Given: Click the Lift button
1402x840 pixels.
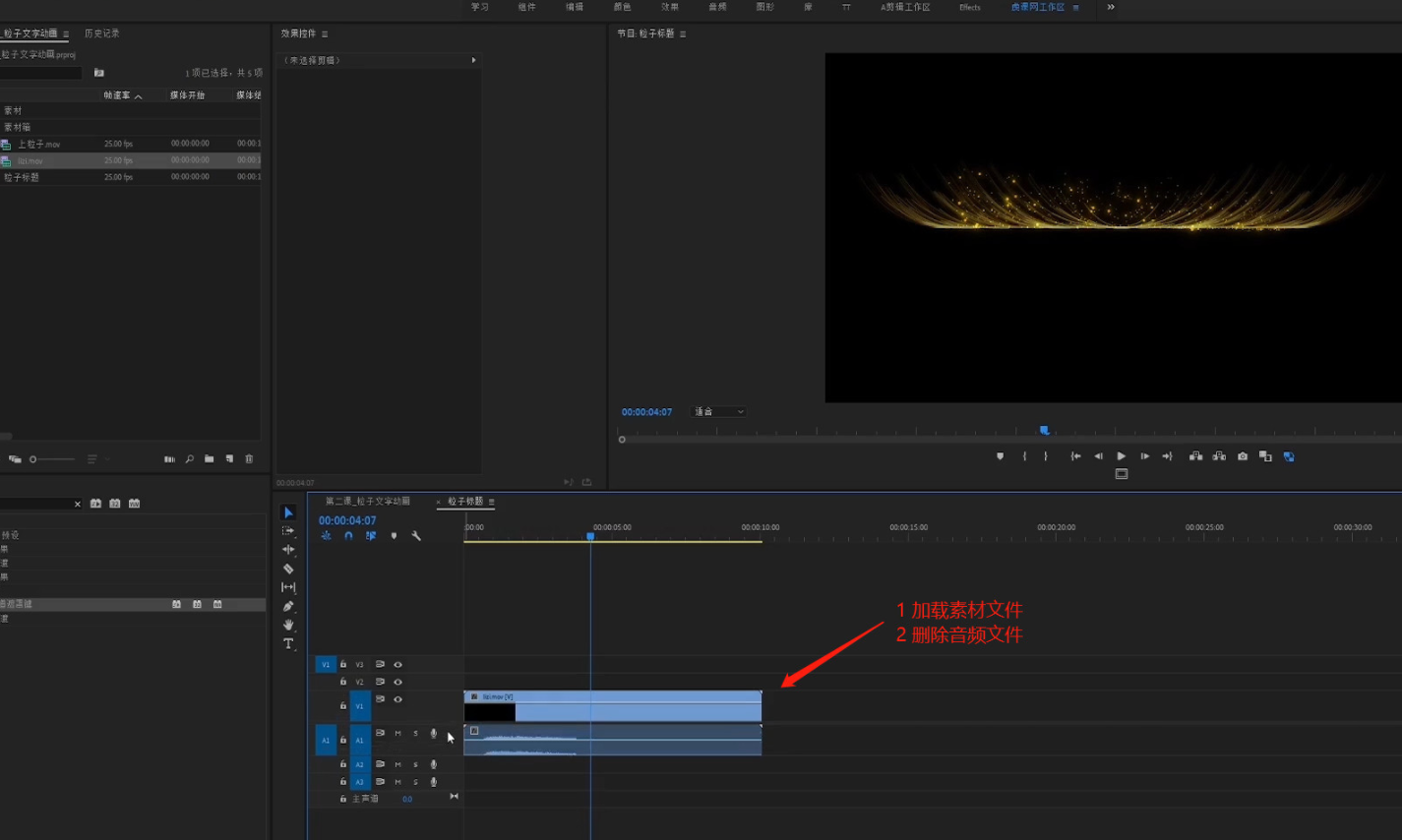Looking at the screenshot, I should pyautogui.click(x=1195, y=456).
